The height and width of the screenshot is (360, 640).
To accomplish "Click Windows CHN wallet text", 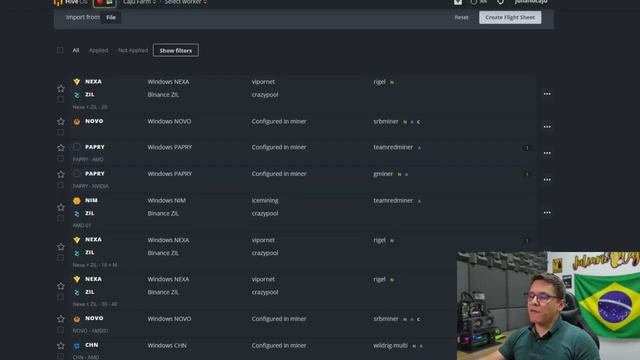I will [x=167, y=345].
